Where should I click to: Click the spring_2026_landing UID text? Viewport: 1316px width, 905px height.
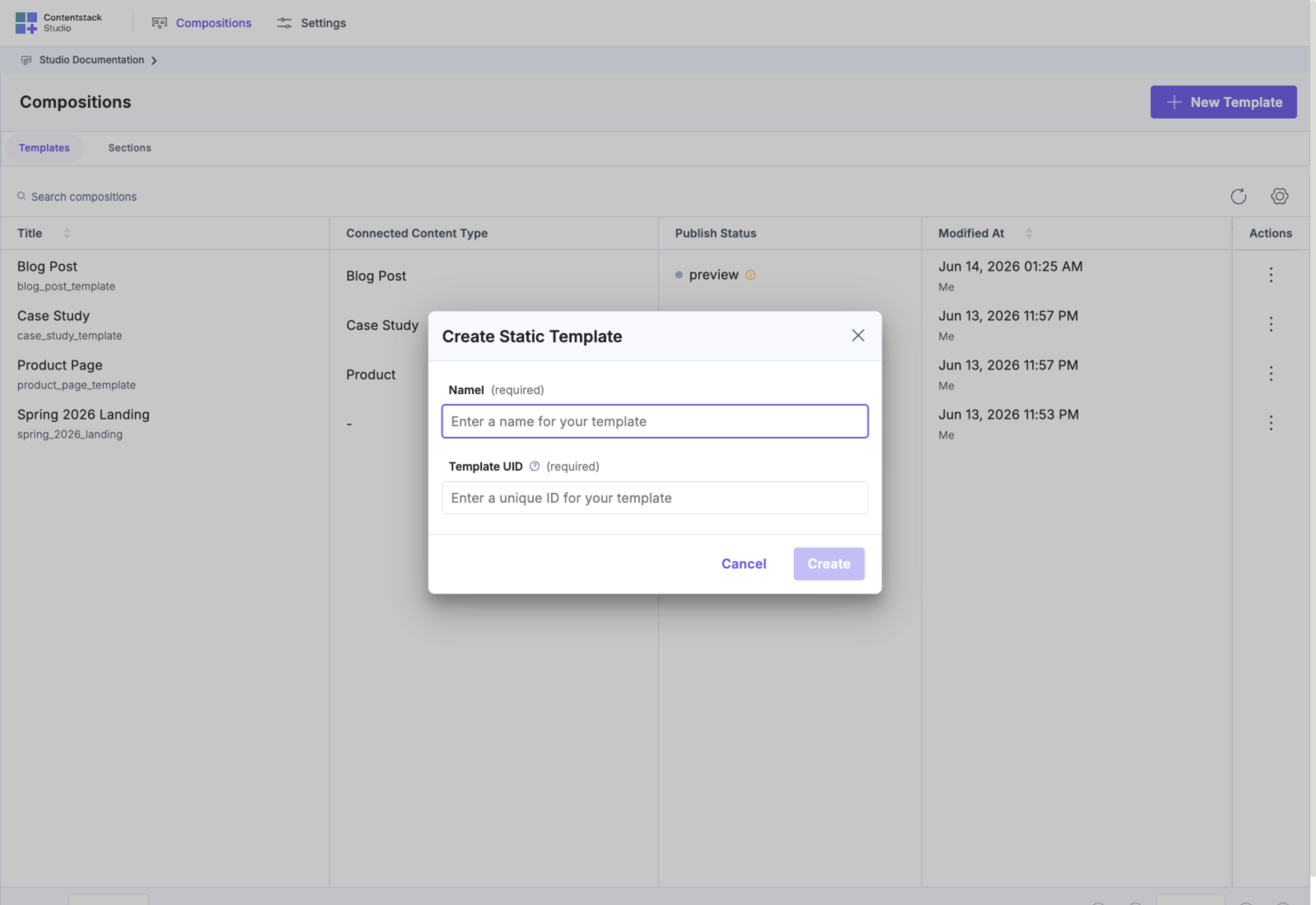[x=70, y=434]
